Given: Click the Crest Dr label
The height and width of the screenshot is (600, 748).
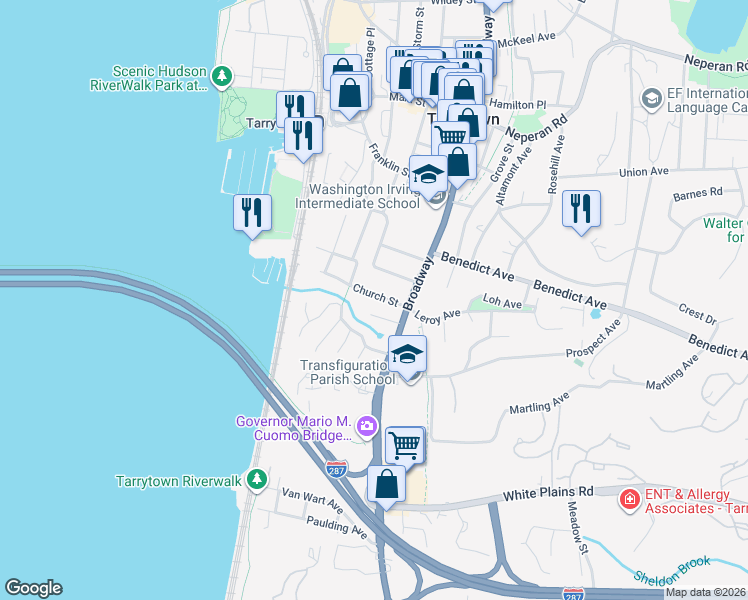Looking at the screenshot, I should point(697,315).
